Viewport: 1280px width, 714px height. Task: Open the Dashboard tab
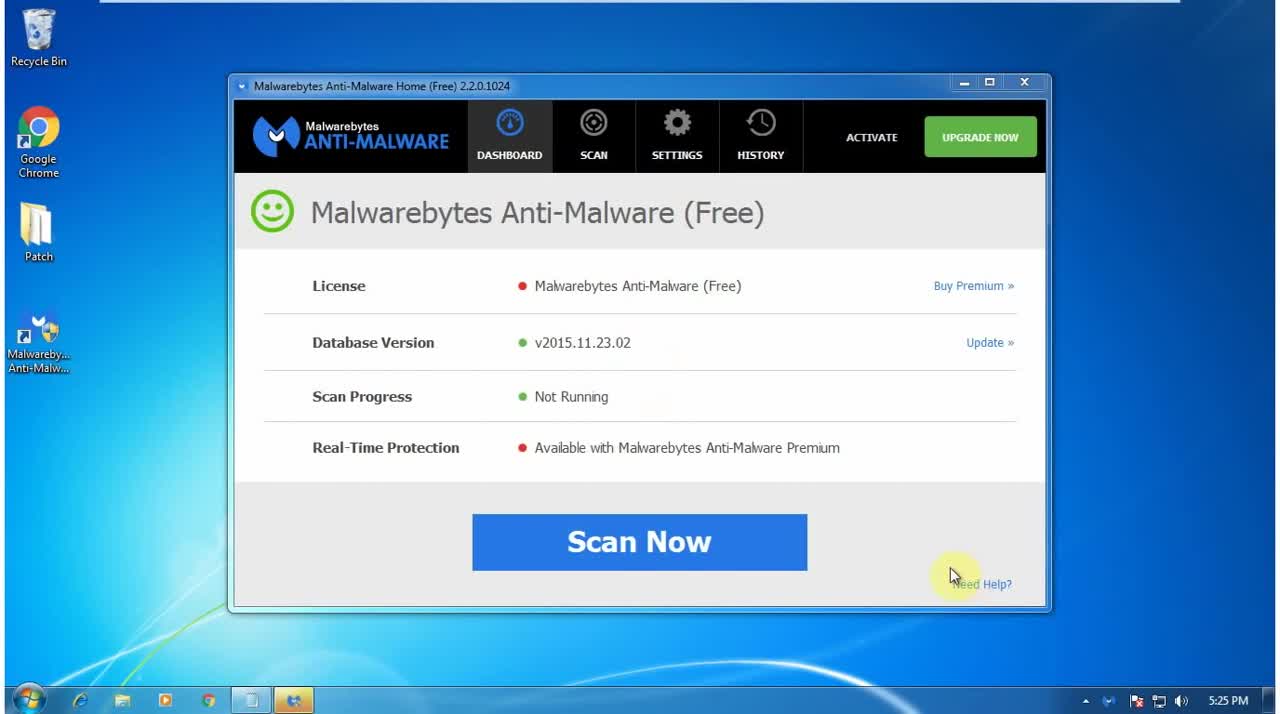[x=510, y=137]
